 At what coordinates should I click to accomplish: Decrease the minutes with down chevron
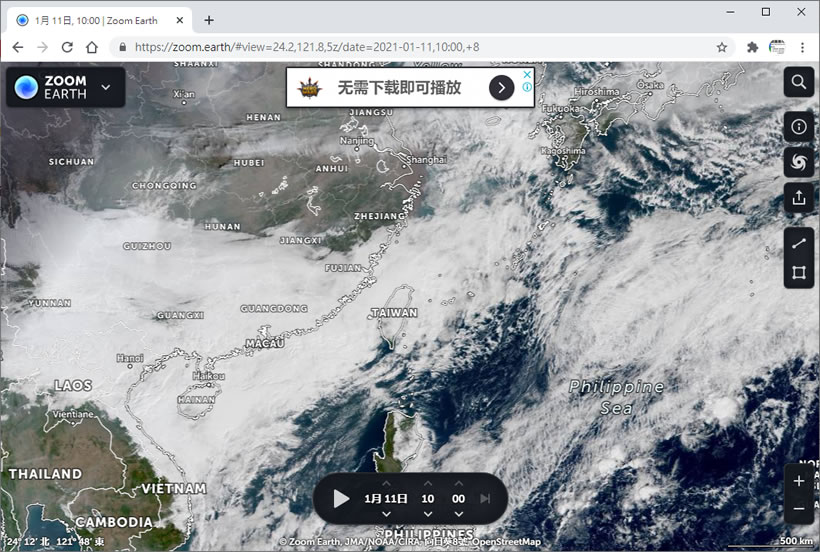[459, 514]
